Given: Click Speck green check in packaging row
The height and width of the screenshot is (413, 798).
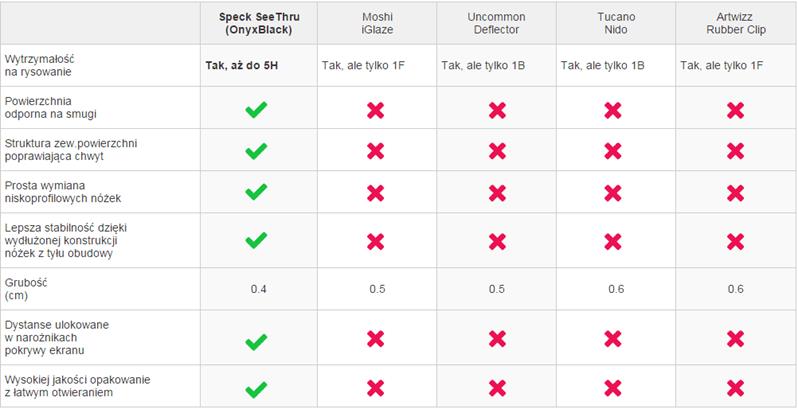Looking at the screenshot, I should (x=256, y=390).
